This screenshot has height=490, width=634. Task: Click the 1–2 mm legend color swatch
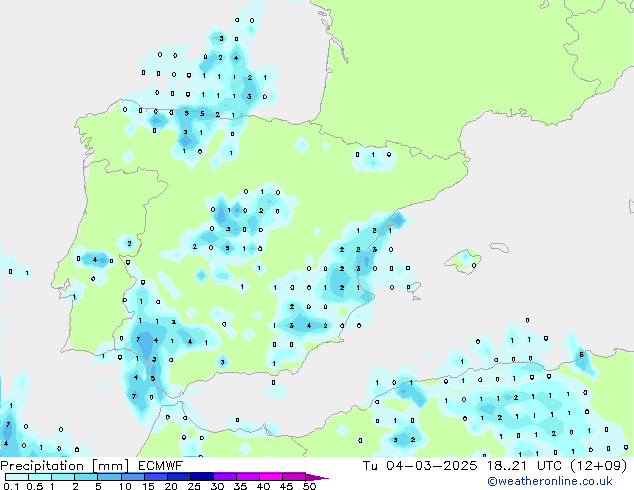(x=63, y=477)
